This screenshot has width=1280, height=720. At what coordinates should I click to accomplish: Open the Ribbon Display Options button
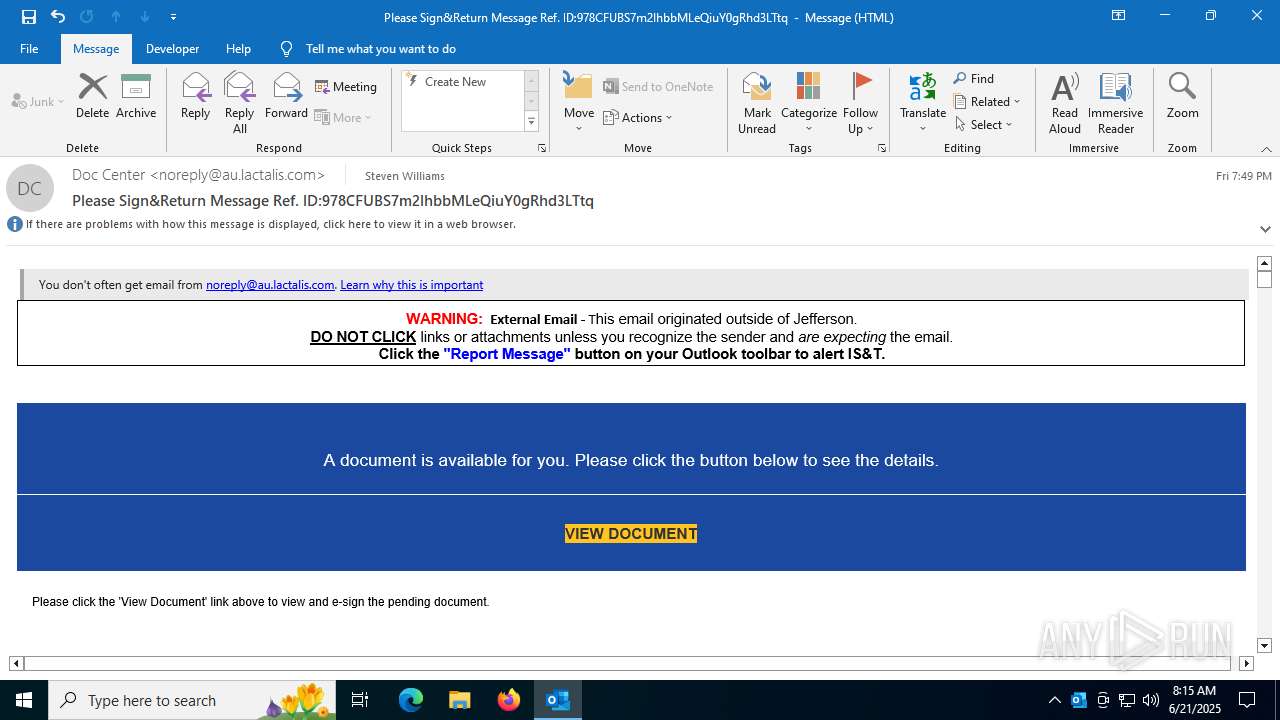[1119, 16]
